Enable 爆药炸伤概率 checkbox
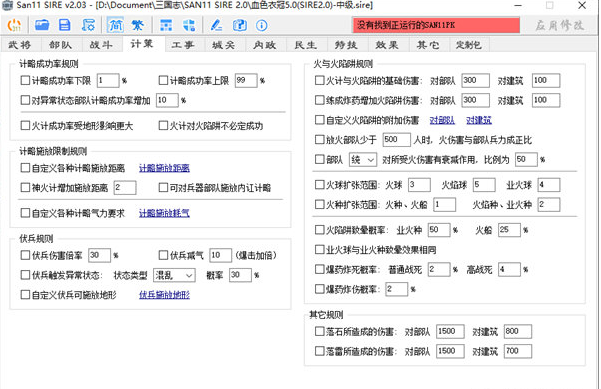Screen dimensions: 601x389 (x=319, y=289)
